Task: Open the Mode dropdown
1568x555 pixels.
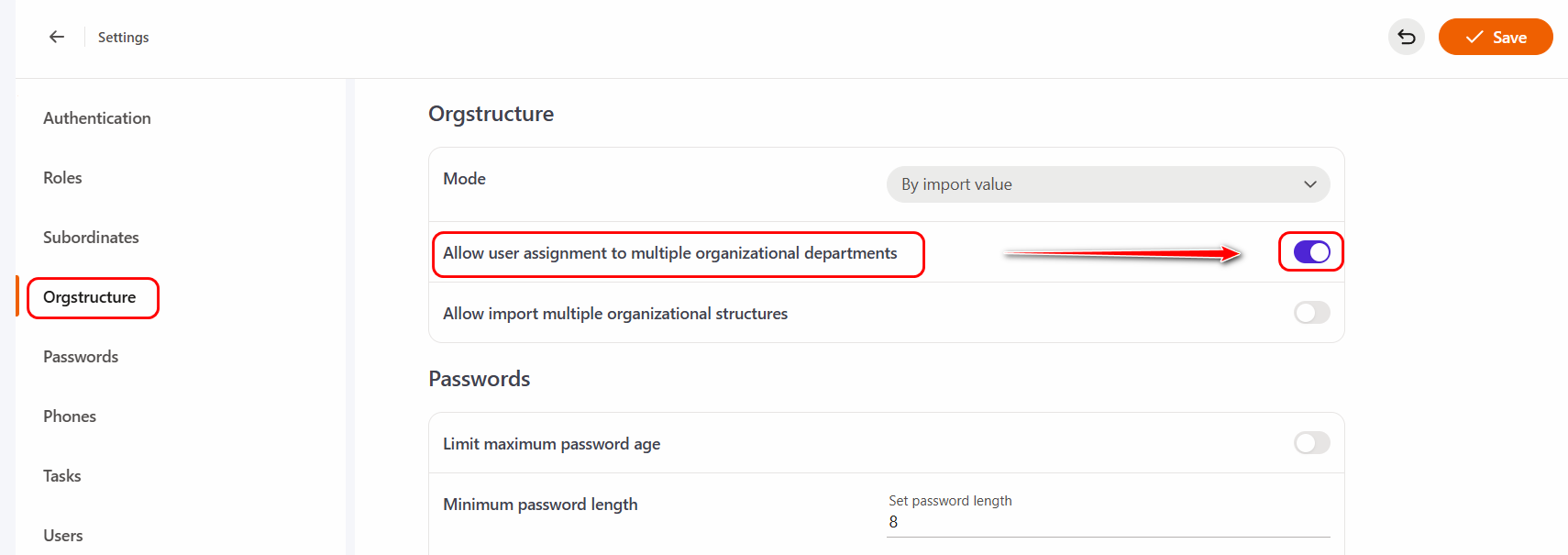Action: 1107,184
